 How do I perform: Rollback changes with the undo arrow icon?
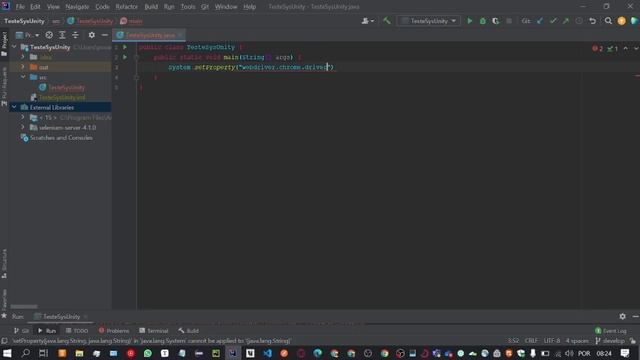click(x=593, y=21)
